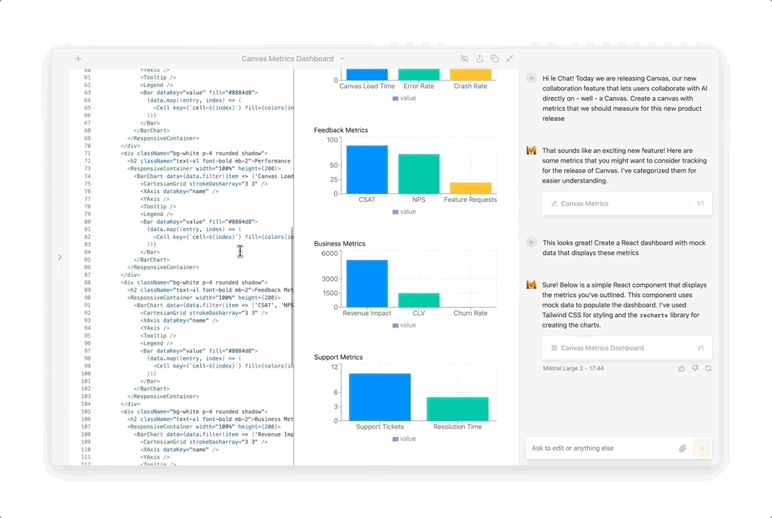Screen dimensions: 772x518
Task: Expand the left sidebar chevron
Action: (x=60, y=257)
